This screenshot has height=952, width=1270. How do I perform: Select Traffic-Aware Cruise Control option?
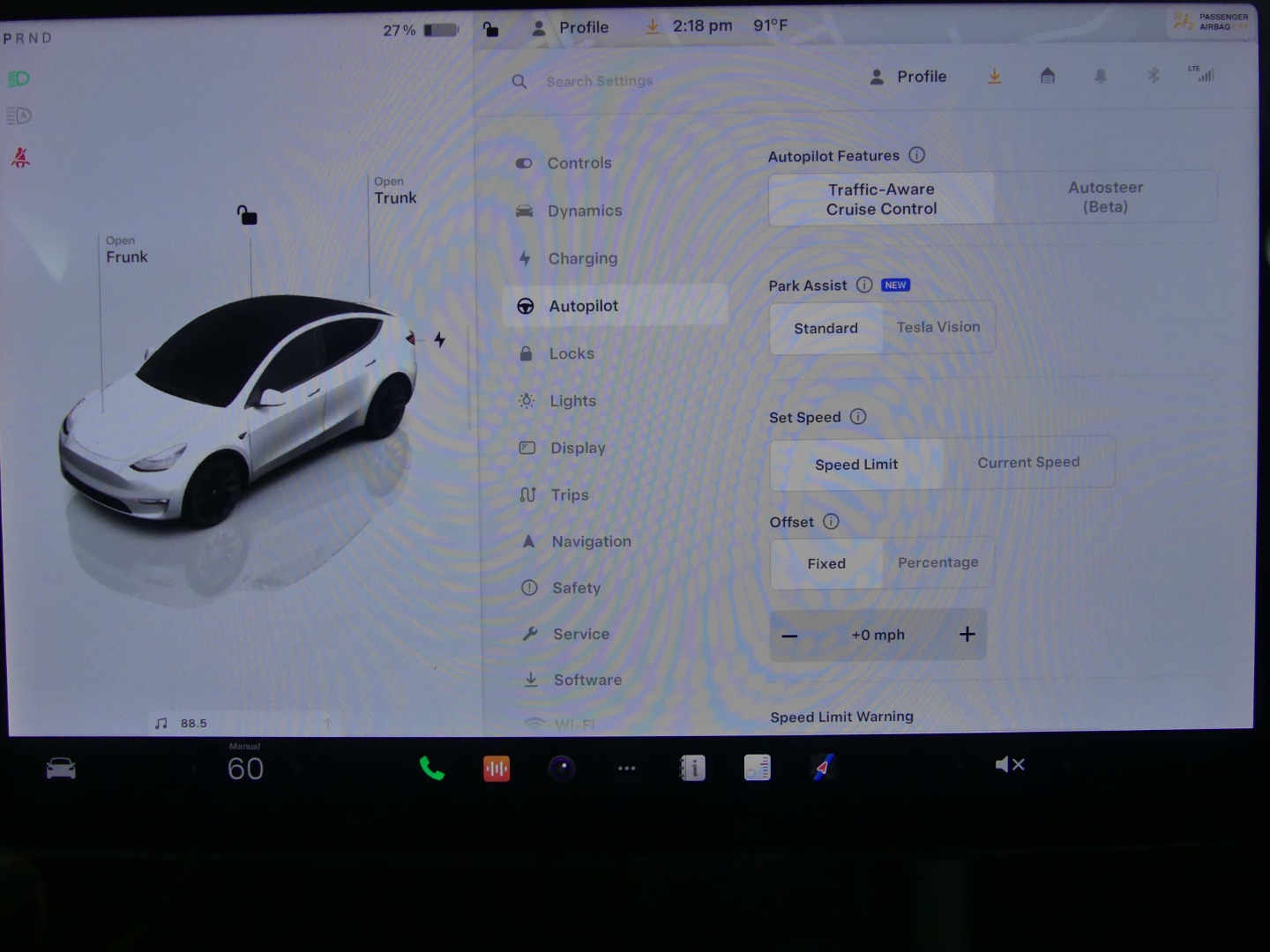coord(881,199)
